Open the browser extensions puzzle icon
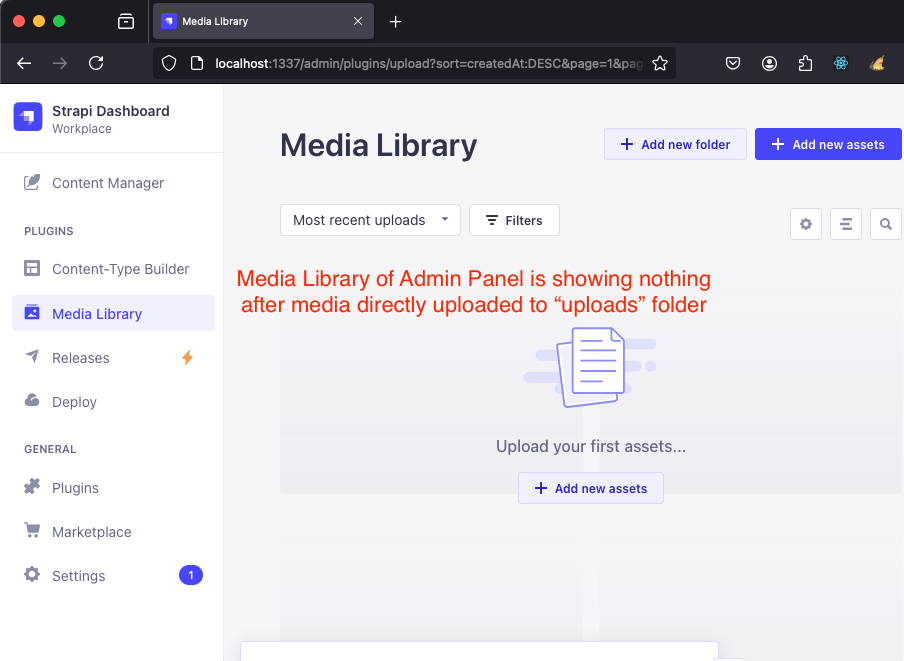This screenshot has height=661, width=904. 805,63
